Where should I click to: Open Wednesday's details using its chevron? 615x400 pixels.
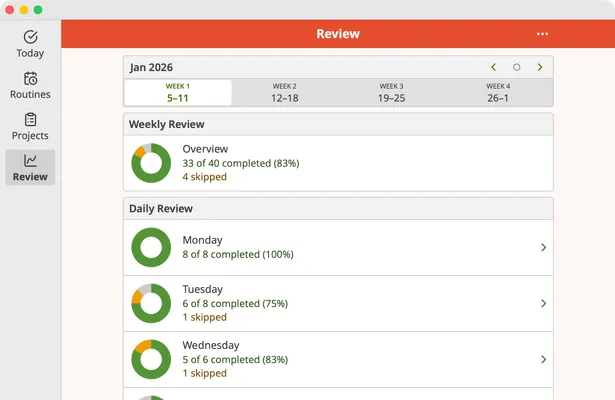click(544, 360)
